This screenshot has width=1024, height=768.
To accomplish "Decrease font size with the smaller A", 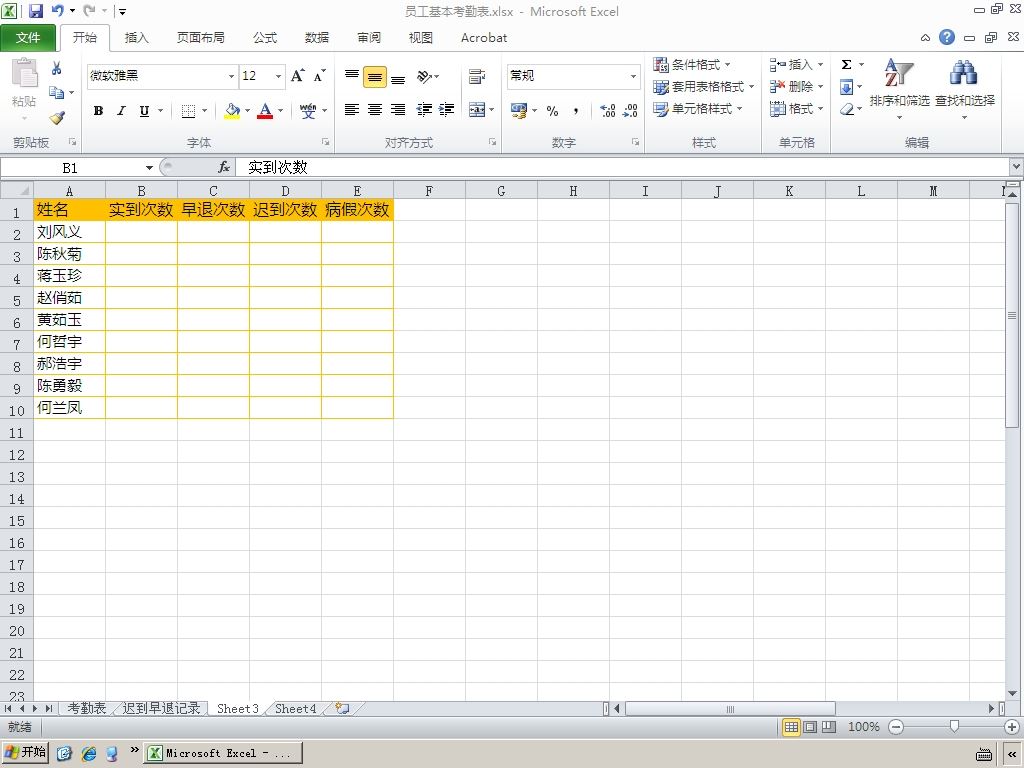I will coord(319,76).
